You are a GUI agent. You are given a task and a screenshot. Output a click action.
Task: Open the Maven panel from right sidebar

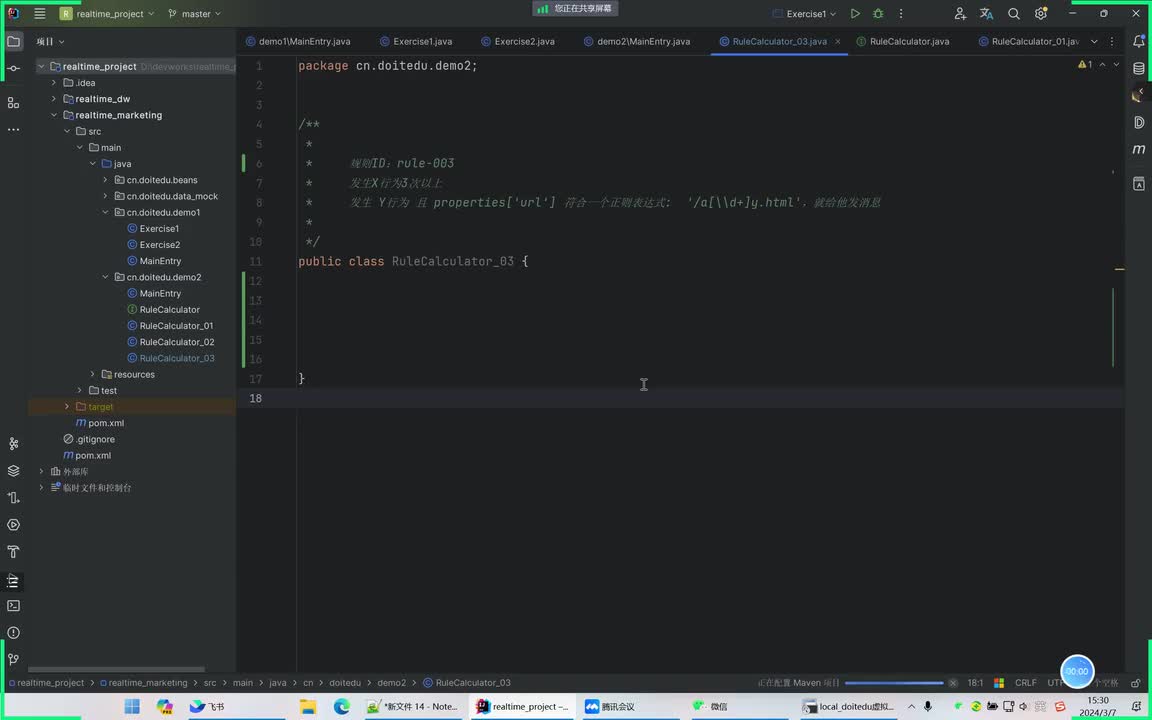pyautogui.click(x=1138, y=149)
